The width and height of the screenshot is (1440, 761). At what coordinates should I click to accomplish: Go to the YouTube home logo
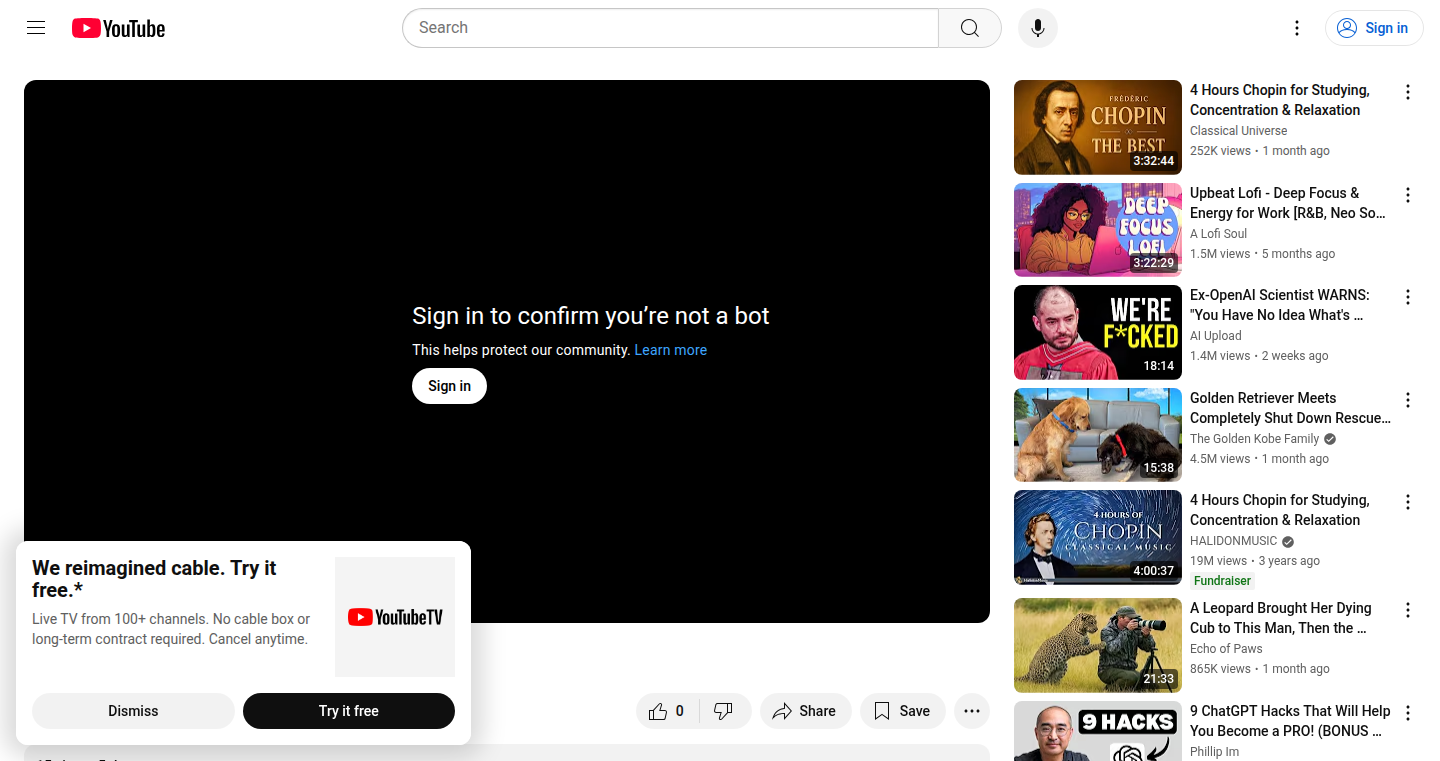tap(118, 29)
